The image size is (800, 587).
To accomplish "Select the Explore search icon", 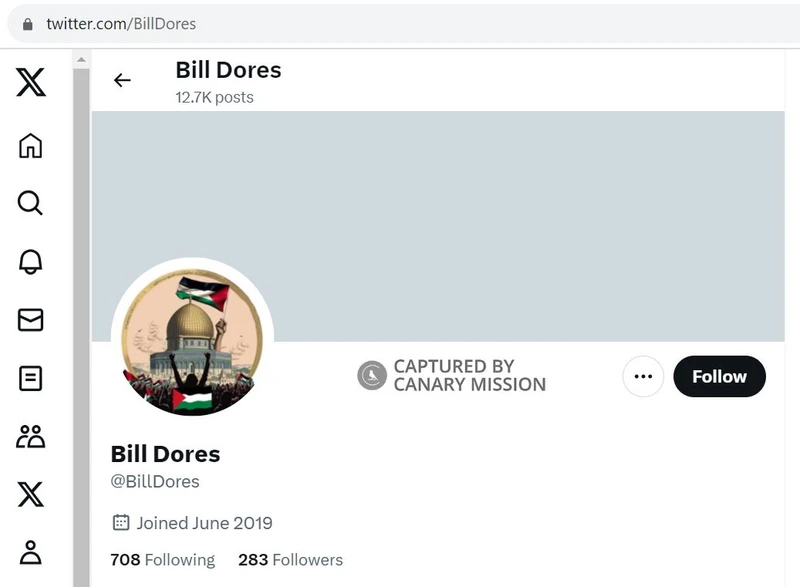I will (30, 203).
